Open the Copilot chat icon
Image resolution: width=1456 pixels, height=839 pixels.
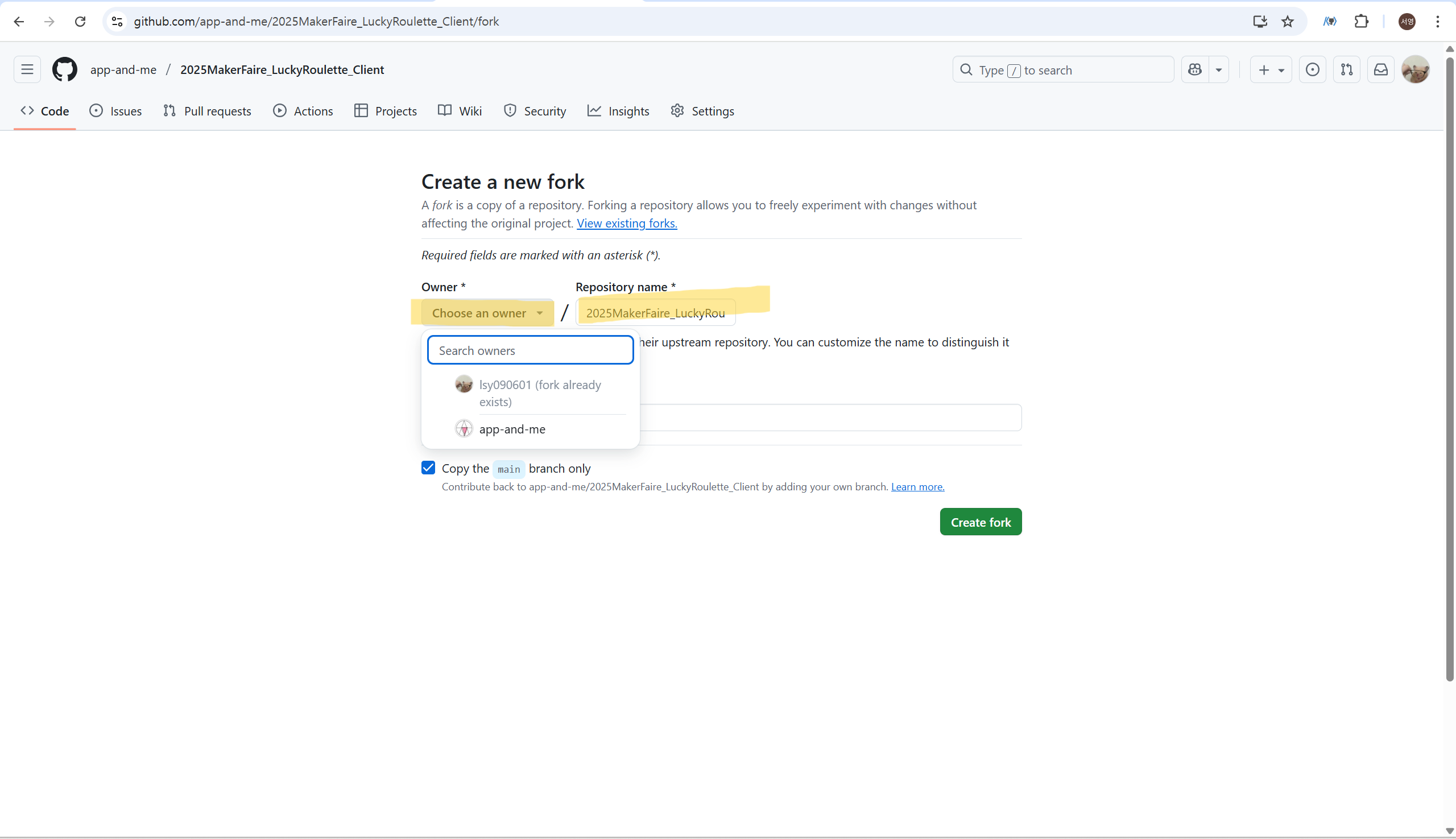point(1195,70)
